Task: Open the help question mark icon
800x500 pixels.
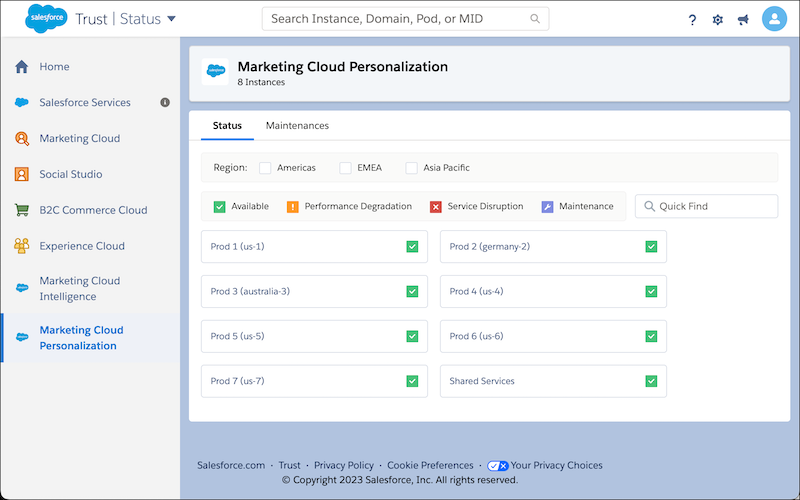Action: 692,19
